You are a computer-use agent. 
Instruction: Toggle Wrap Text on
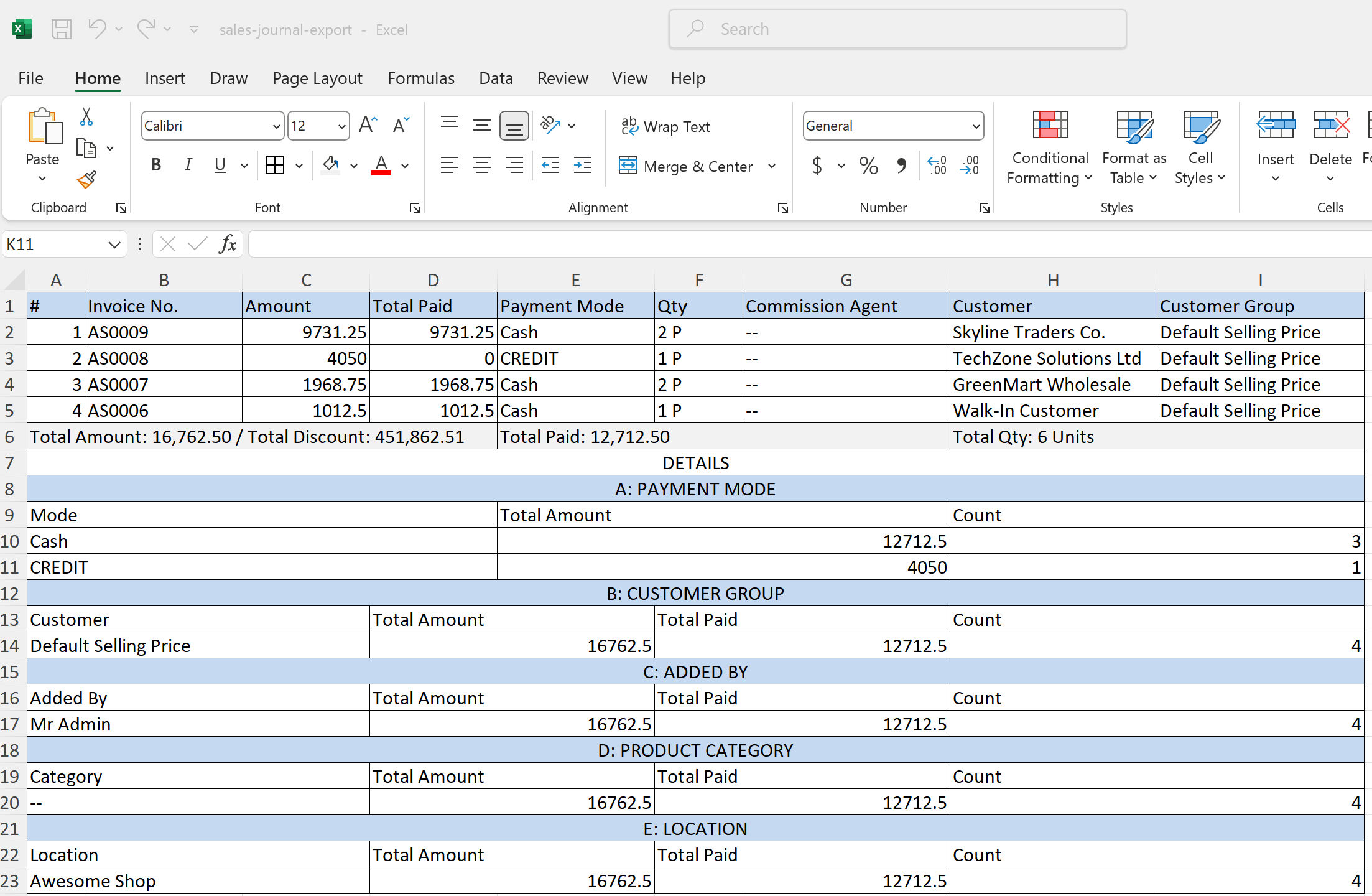(665, 127)
